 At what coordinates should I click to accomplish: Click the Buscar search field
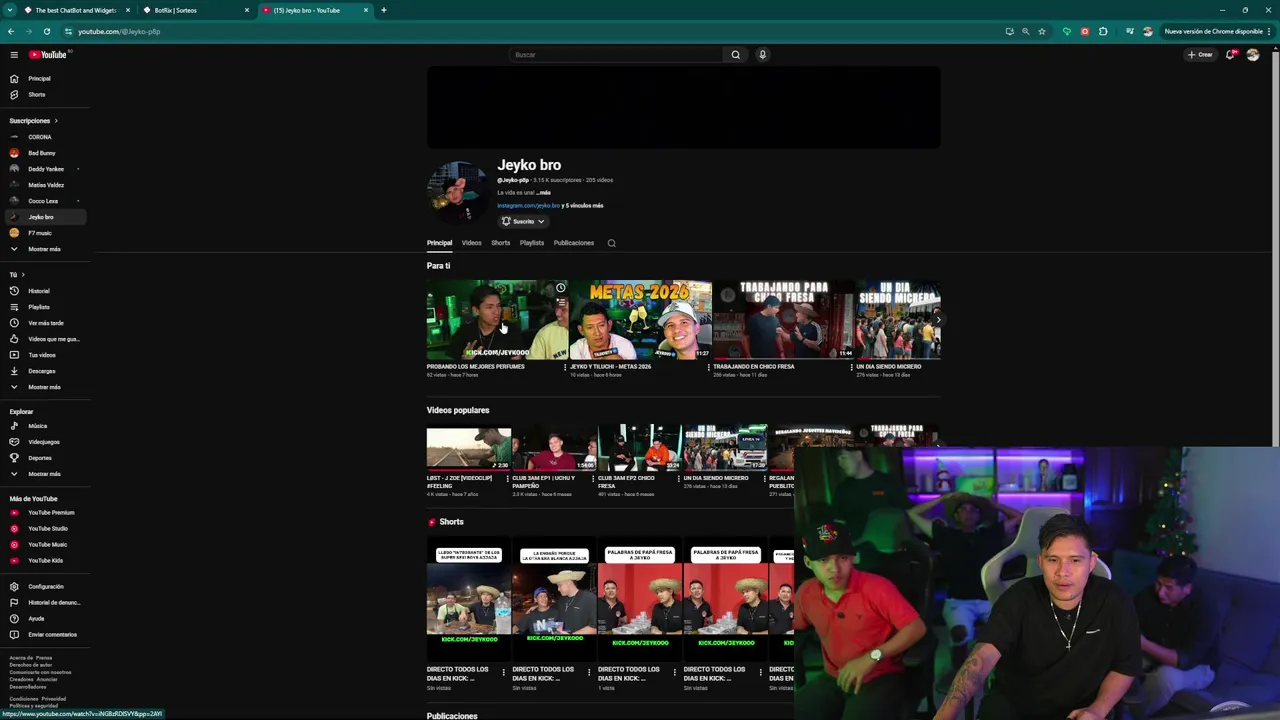pyautogui.click(x=616, y=55)
